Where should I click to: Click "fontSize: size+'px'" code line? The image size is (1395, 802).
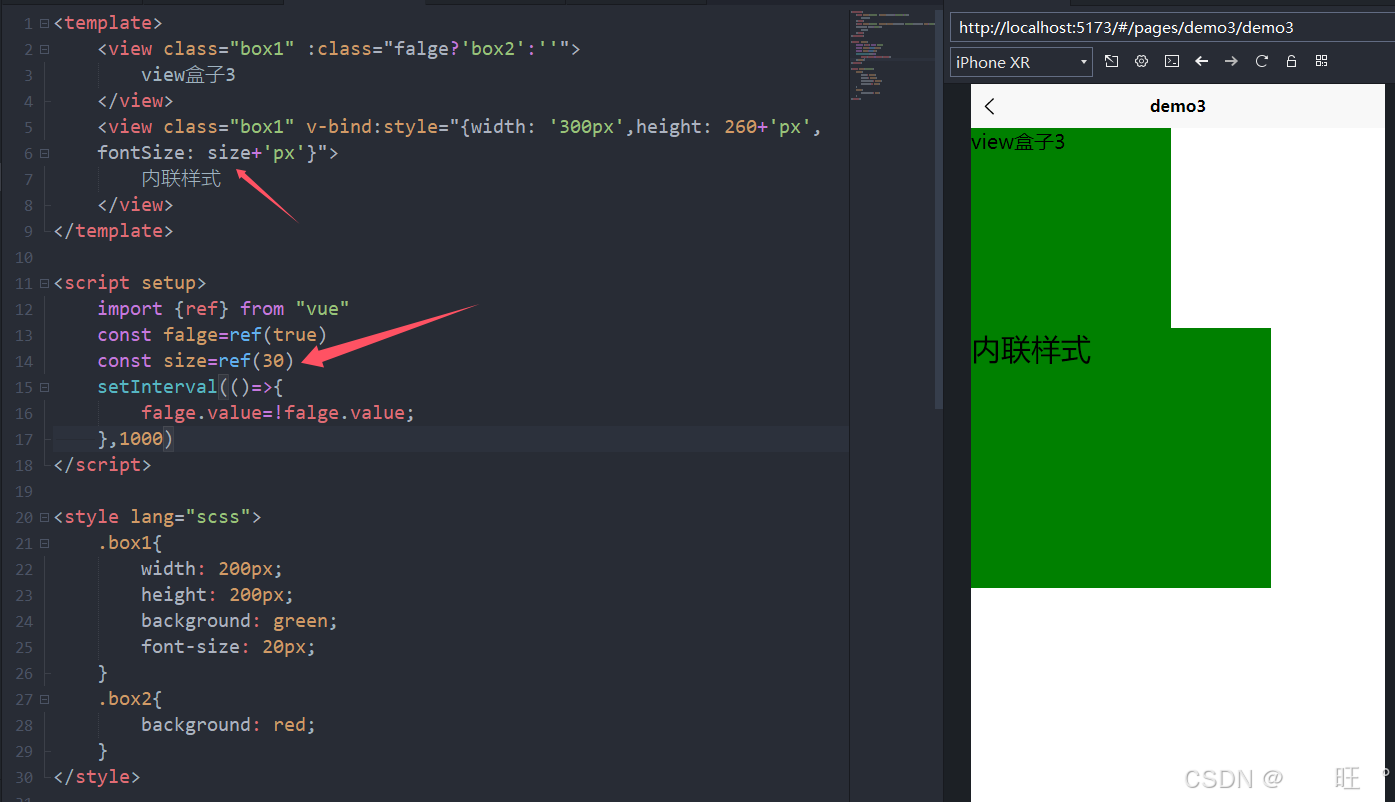coord(218,153)
